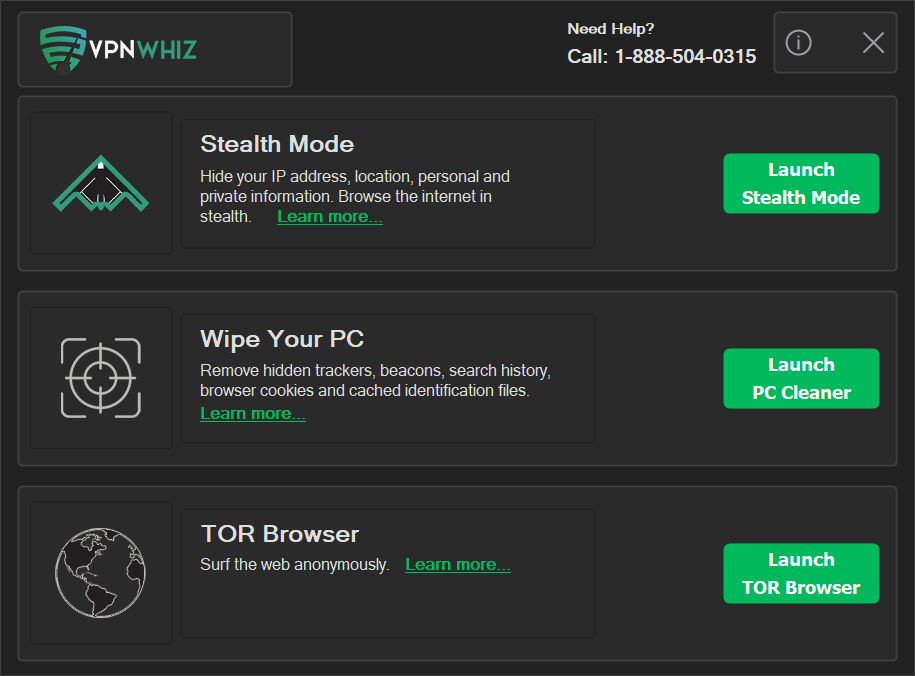Open Learn more link for Wipe Your PC
Image resolution: width=915 pixels, height=676 pixels.
click(253, 413)
